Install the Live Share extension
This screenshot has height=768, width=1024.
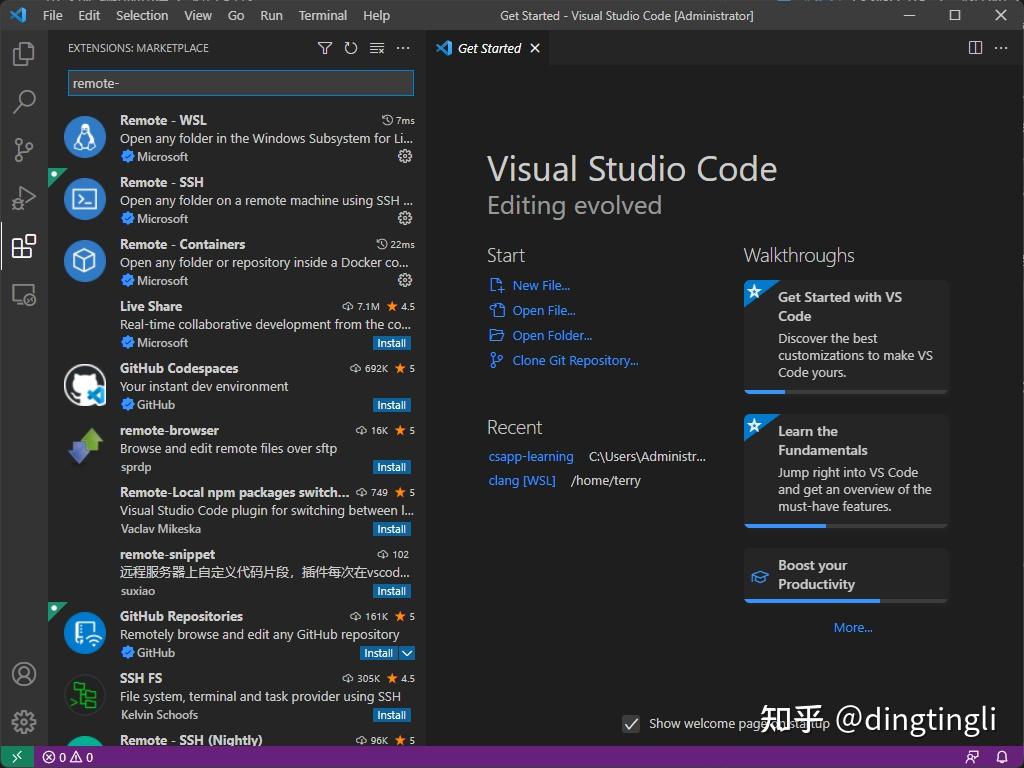[x=392, y=343]
